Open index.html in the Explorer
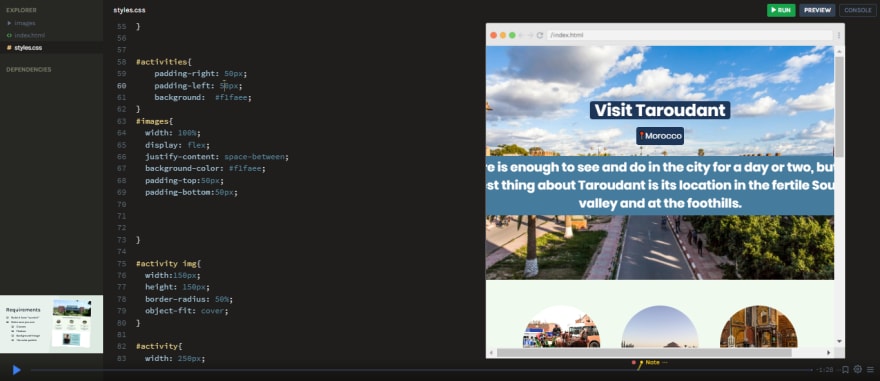 [x=29, y=35]
